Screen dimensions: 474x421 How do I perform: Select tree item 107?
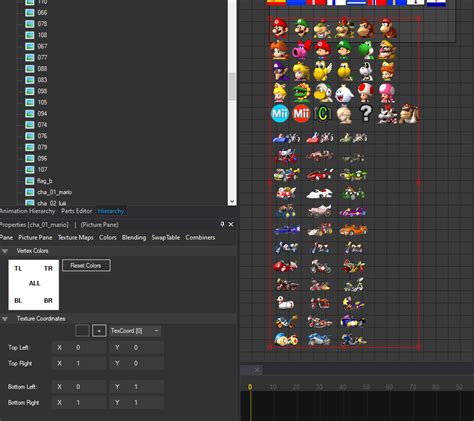click(36, 170)
